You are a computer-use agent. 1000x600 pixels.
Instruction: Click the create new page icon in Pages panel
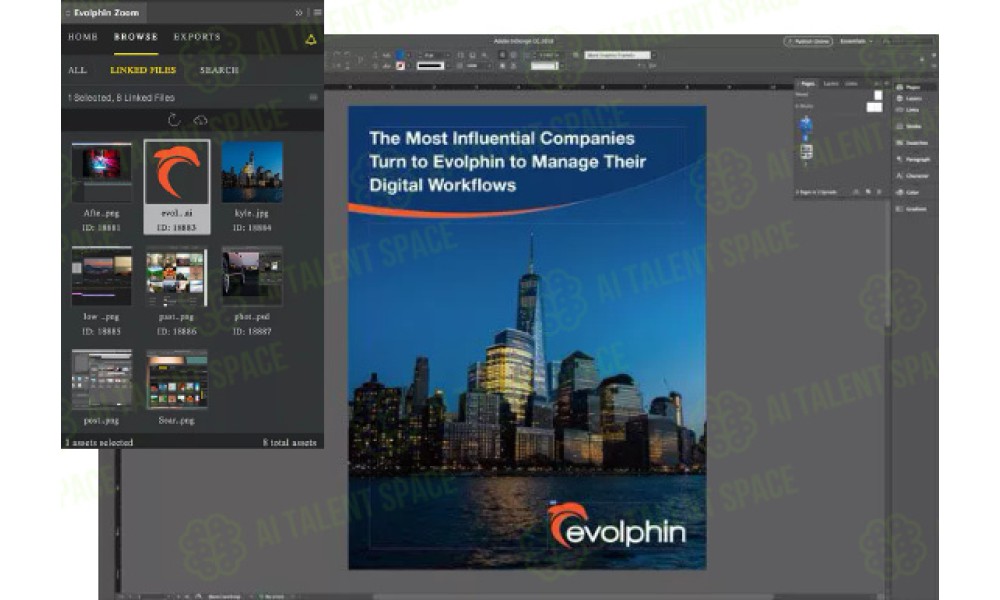pos(869,191)
